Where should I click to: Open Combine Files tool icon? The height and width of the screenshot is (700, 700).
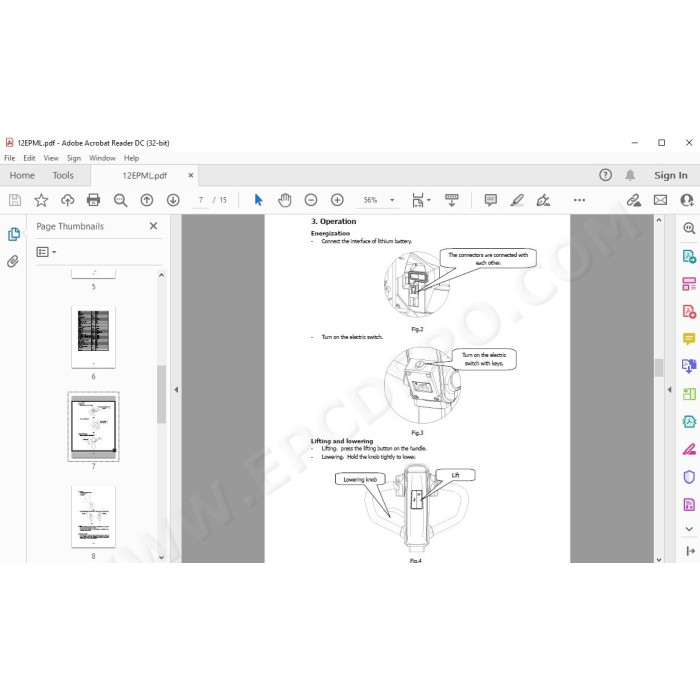click(x=689, y=366)
